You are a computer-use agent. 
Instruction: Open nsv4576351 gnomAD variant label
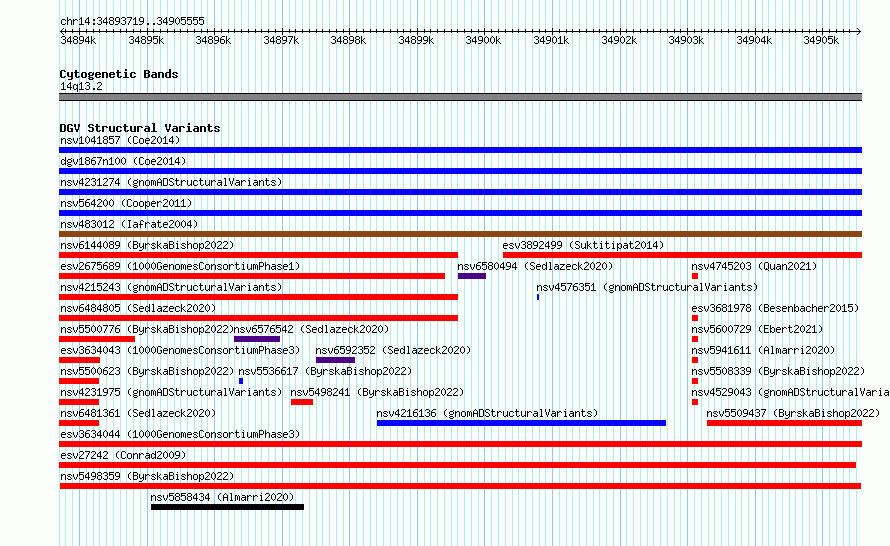[x=647, y=287]
